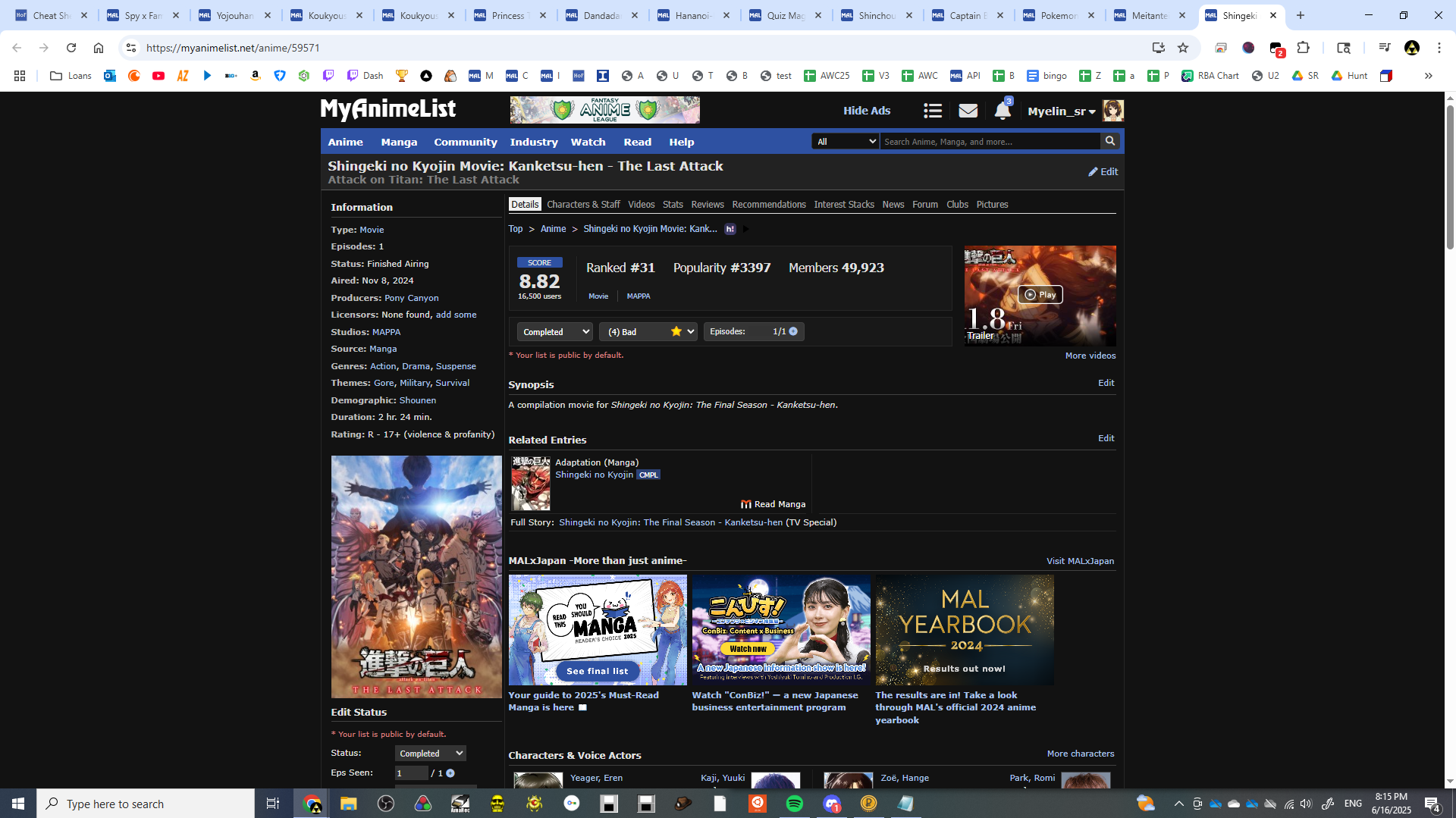Click the Hide Ads link

867,111
